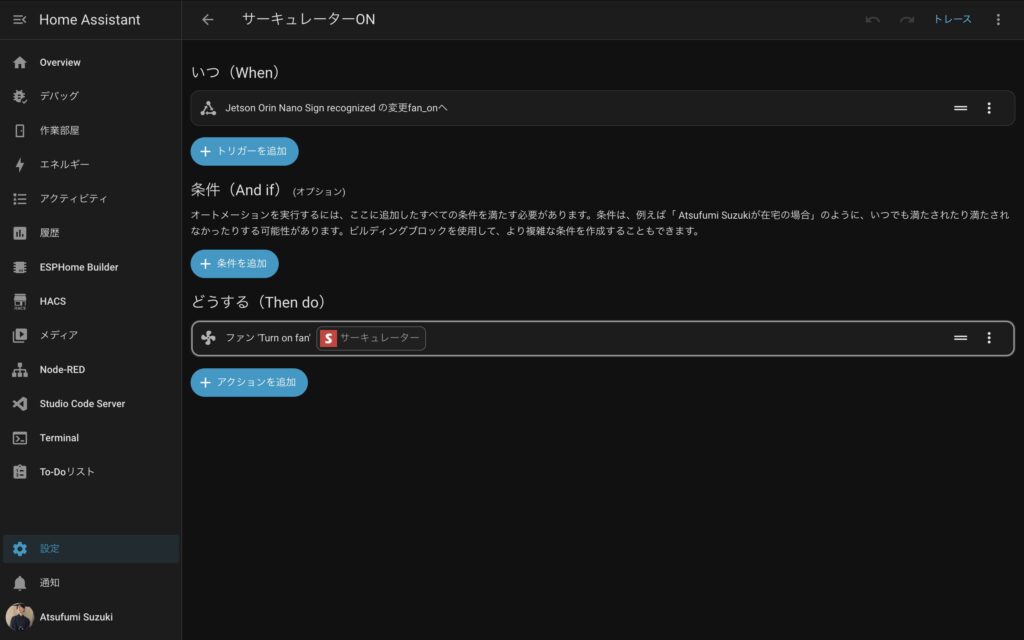Open the Terminal sidebar item

[x=58, y=438]
